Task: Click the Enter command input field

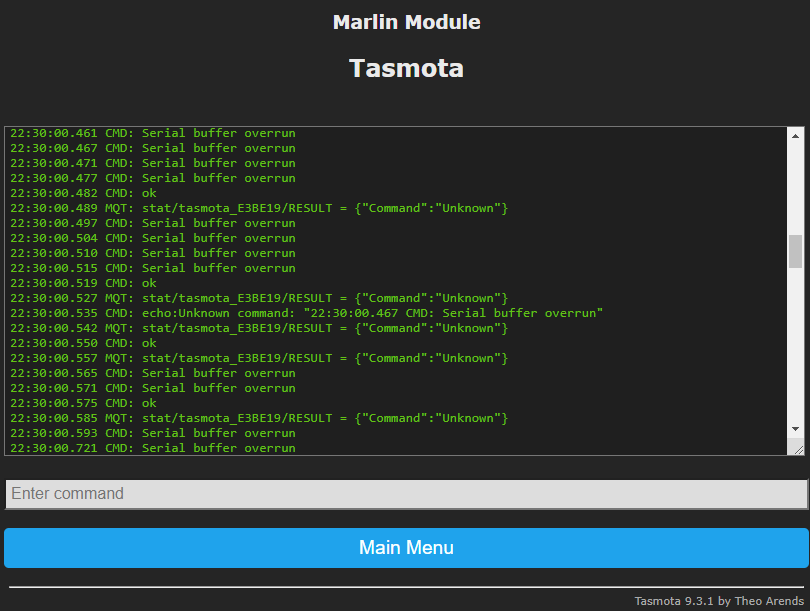Action: pos(405,493)
